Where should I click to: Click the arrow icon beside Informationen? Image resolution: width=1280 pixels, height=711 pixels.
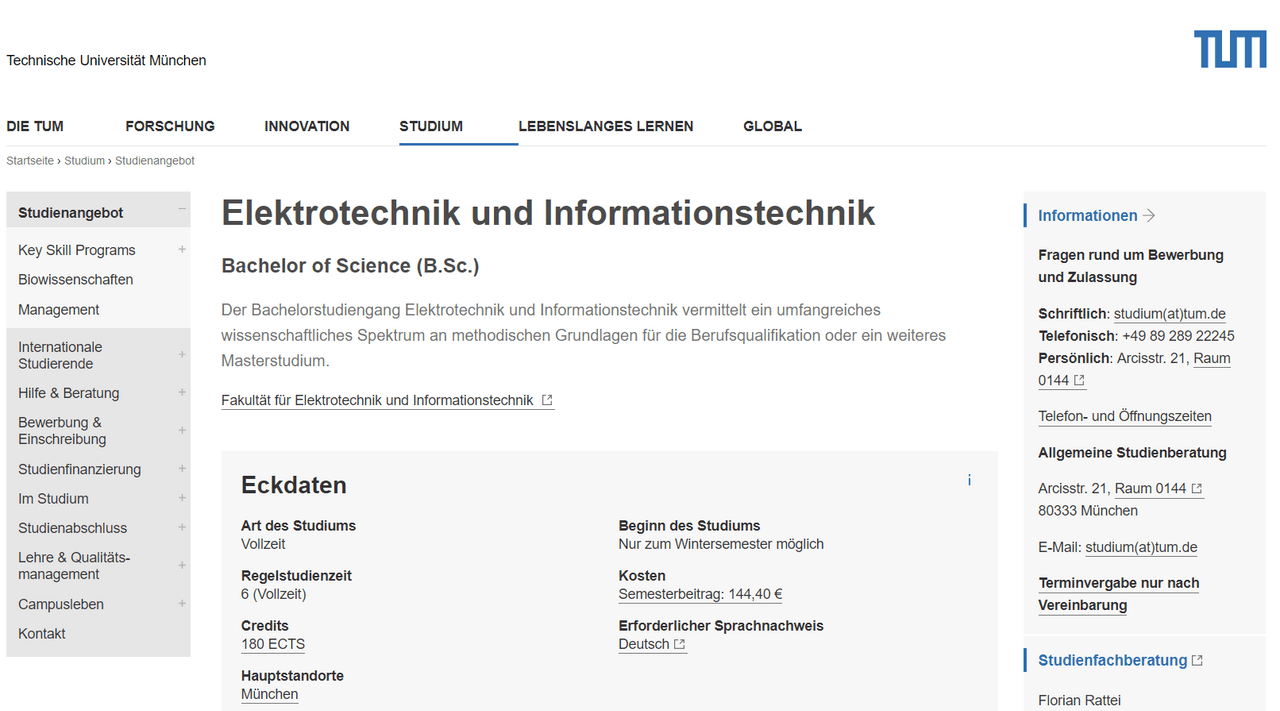pyautogui.click(x=1149, y=215)
